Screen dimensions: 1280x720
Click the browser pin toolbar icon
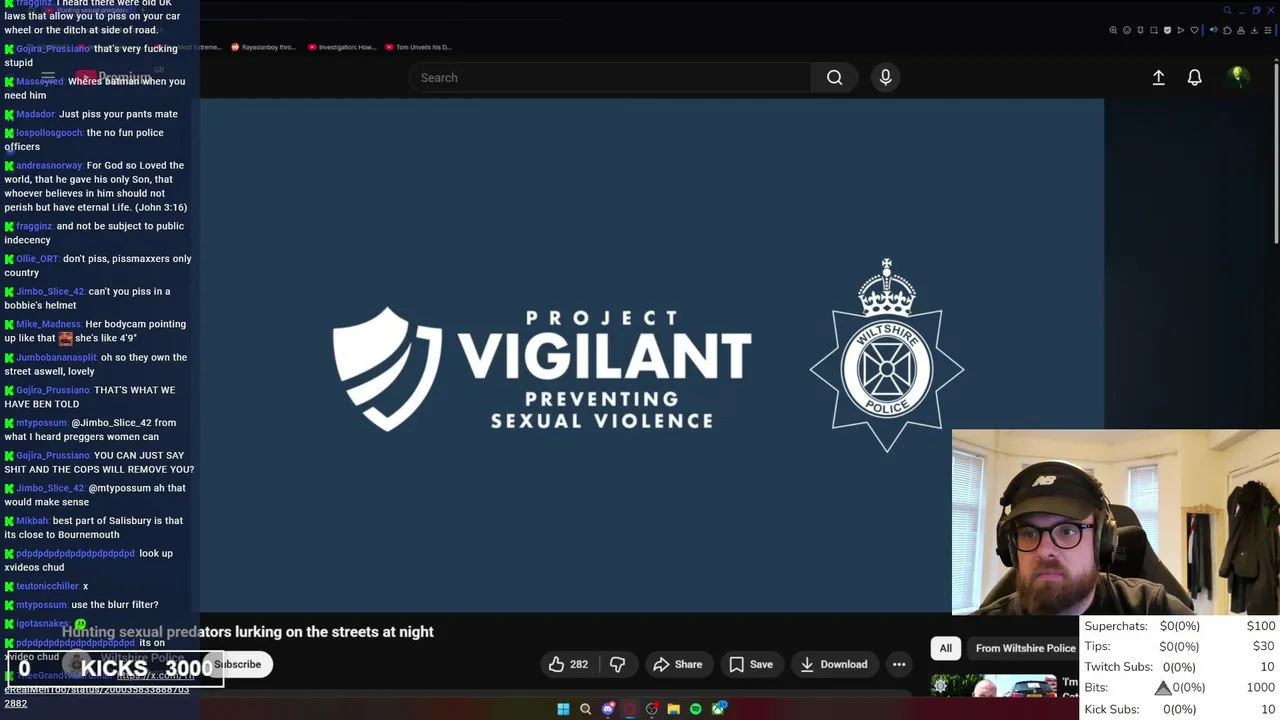point(1141,30)
